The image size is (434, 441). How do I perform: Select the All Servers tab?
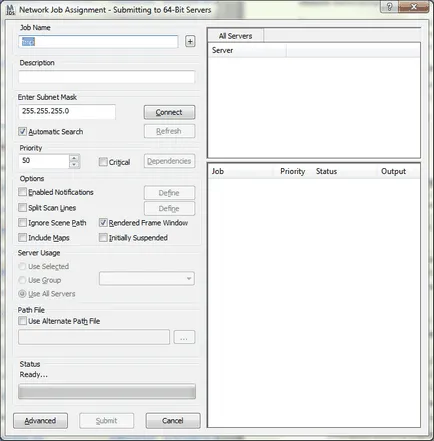click(235, 36)
